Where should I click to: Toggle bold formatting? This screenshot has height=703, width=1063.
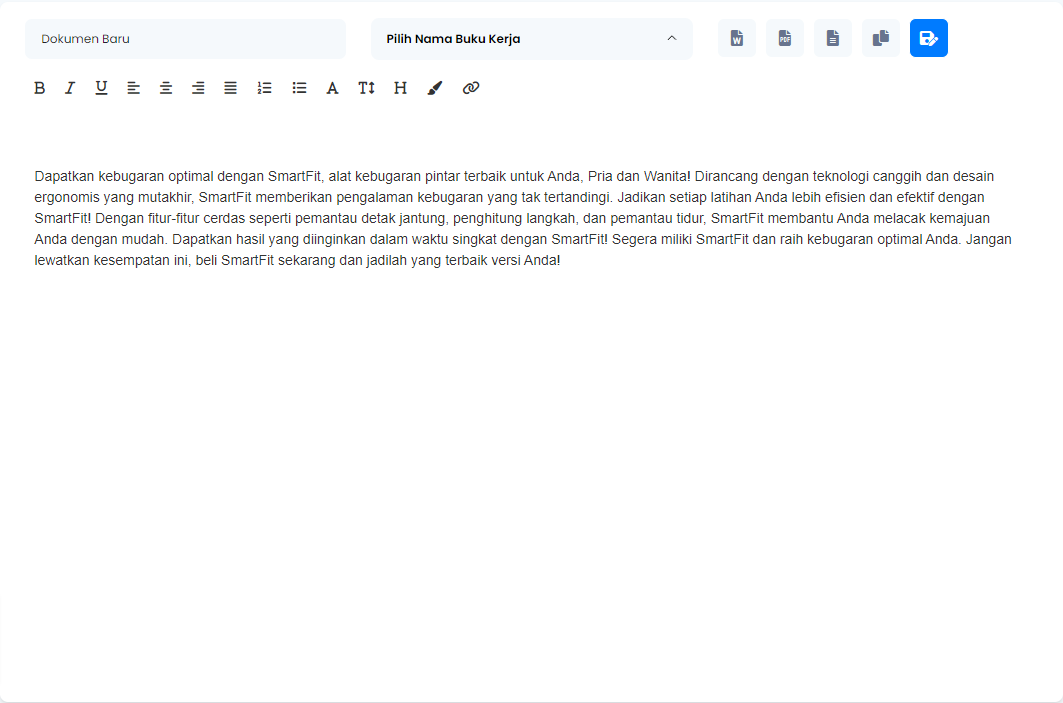pyautogui.click(x=40, y=88)
